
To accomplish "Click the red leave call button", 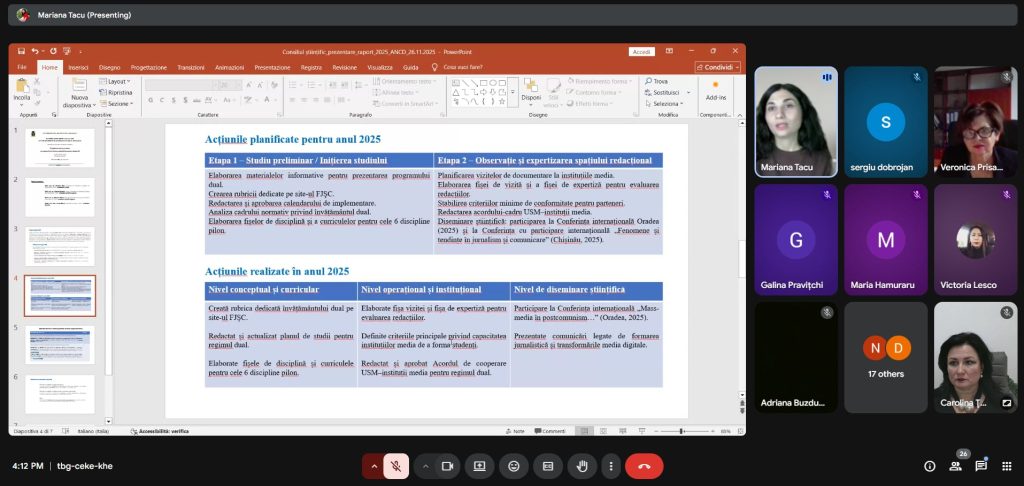I will [644, 466].
